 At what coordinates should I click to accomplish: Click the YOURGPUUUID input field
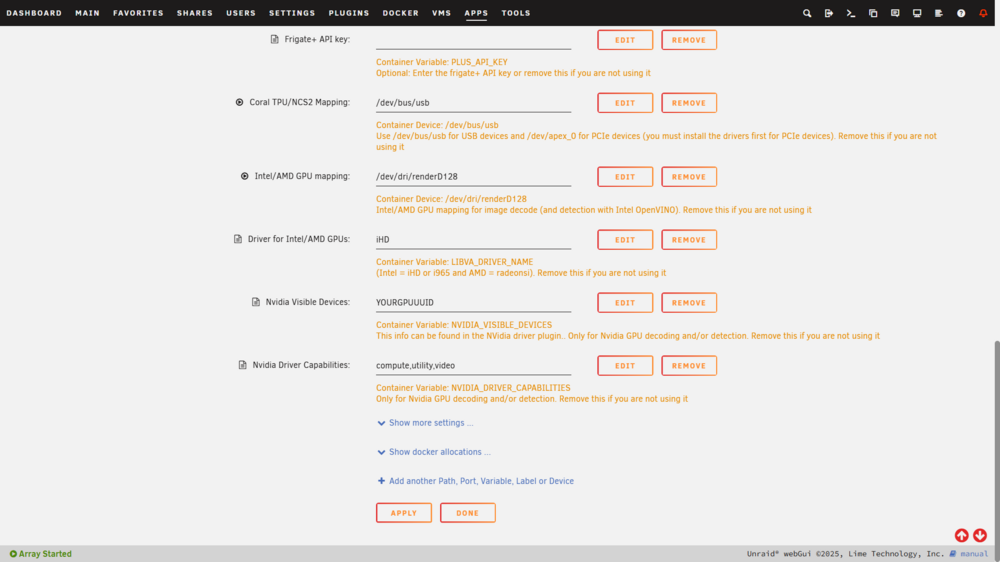(x=473, y=302)
